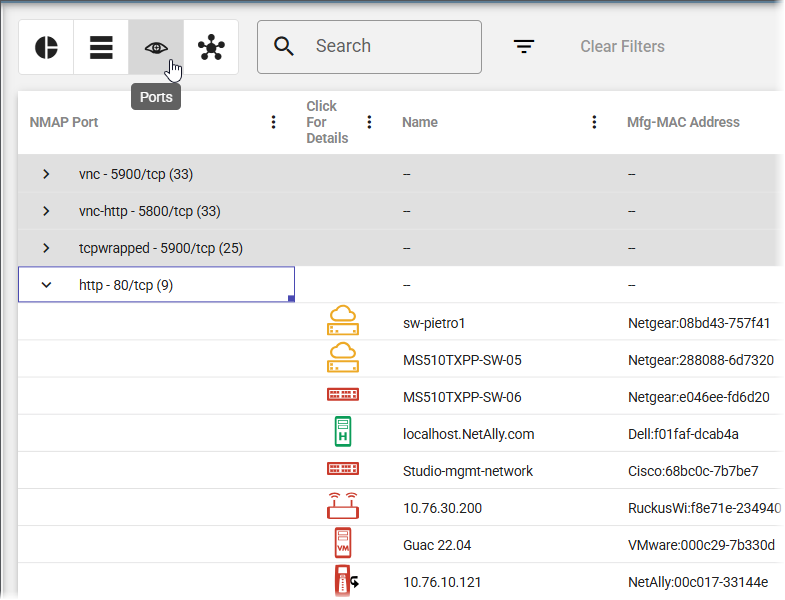Click the search magnifier icon
The height and width of the screenshot is (600, 785).
[284, 46]
